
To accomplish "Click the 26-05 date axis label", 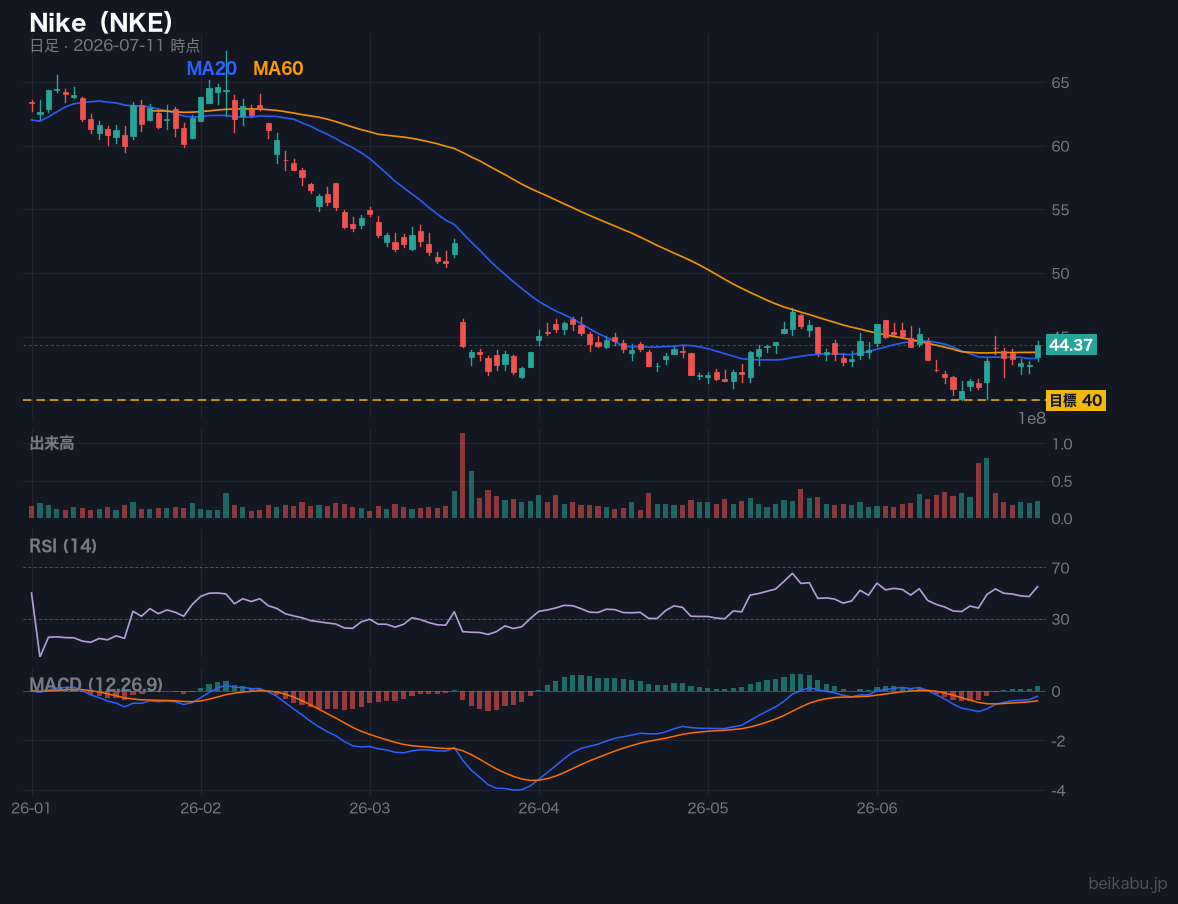I will coord(708,809).
